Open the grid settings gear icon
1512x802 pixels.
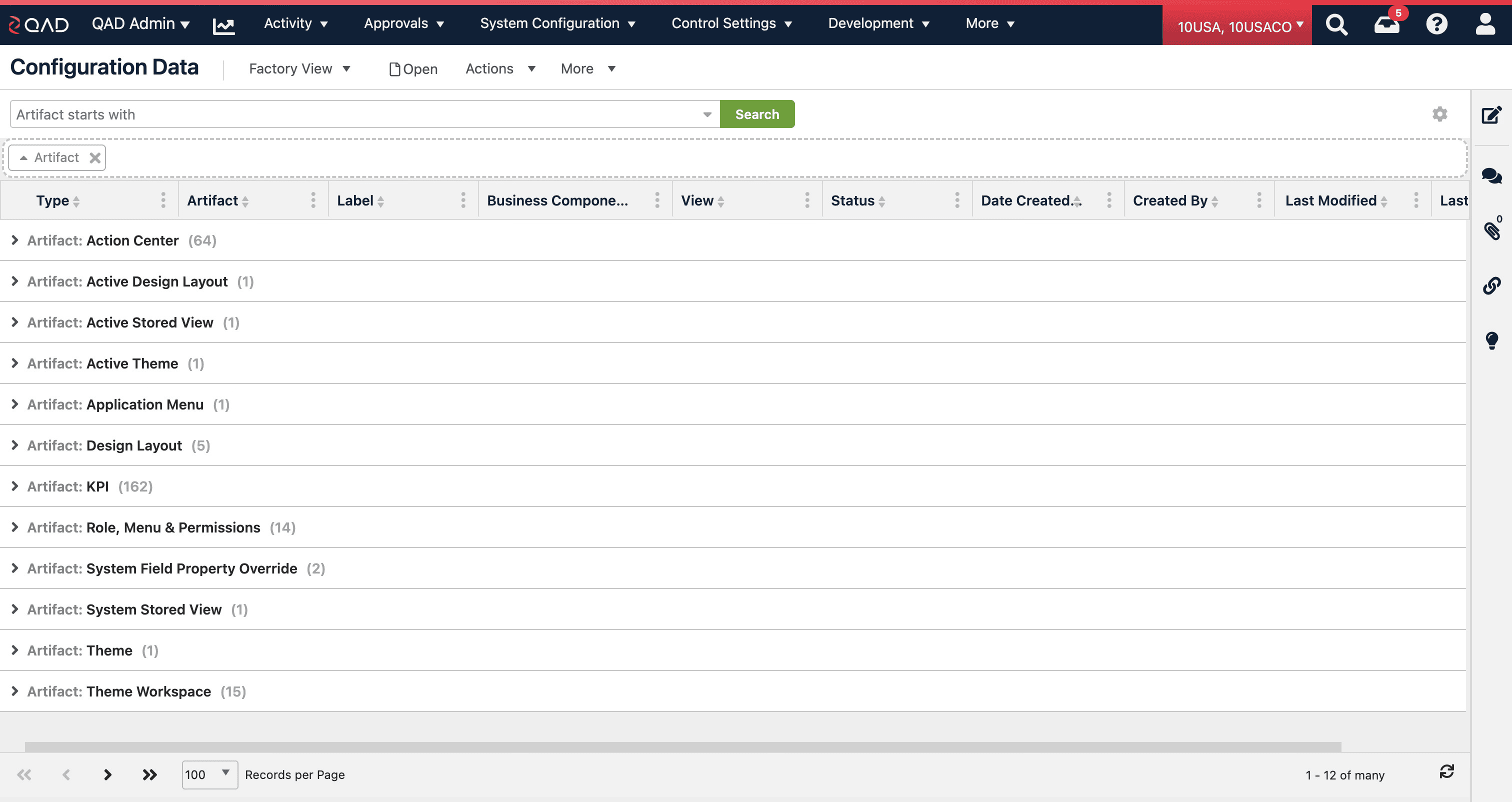tap(1439, 114)
